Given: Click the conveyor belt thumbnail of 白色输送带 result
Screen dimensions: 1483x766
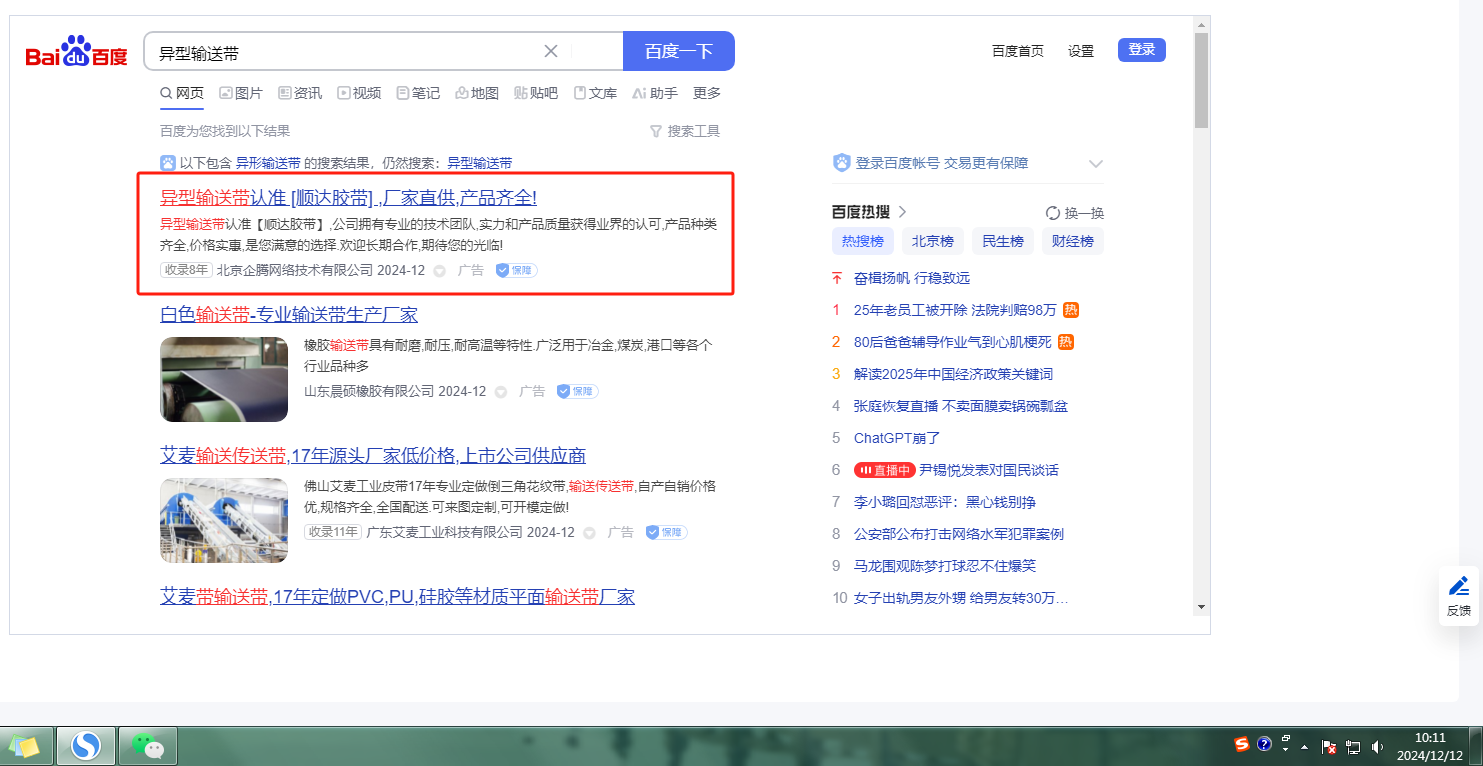Looking at the screenshot, I should (x=224, y=379).
